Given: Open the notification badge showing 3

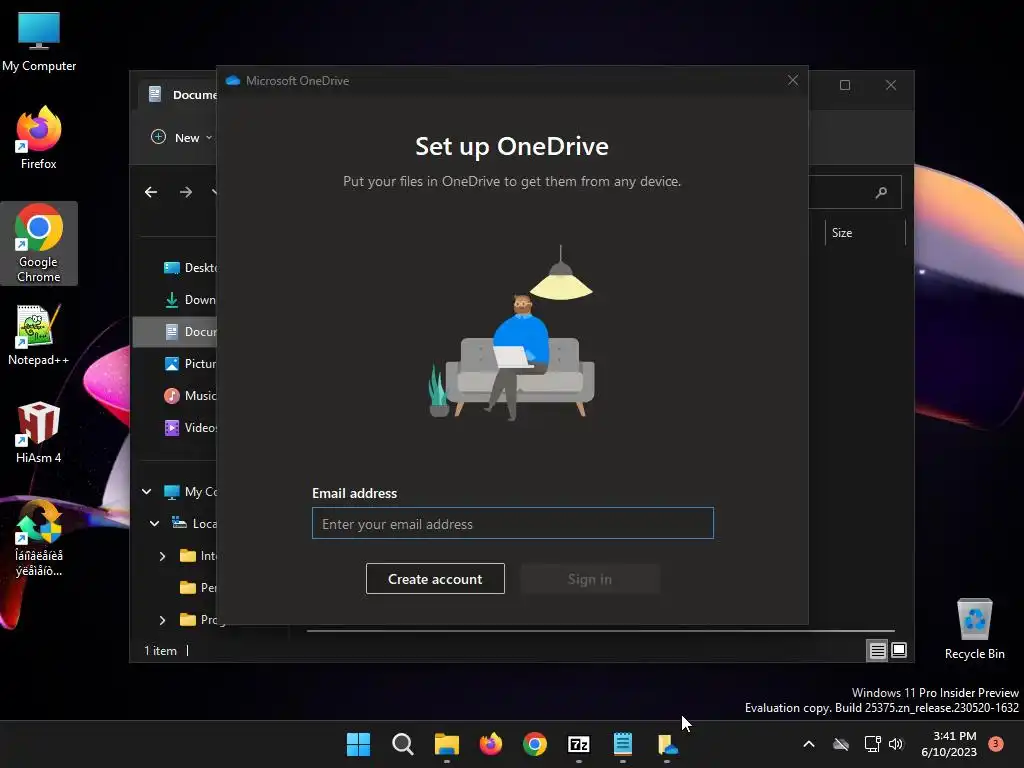Looking at the screenshot, I should click(996, 744).
